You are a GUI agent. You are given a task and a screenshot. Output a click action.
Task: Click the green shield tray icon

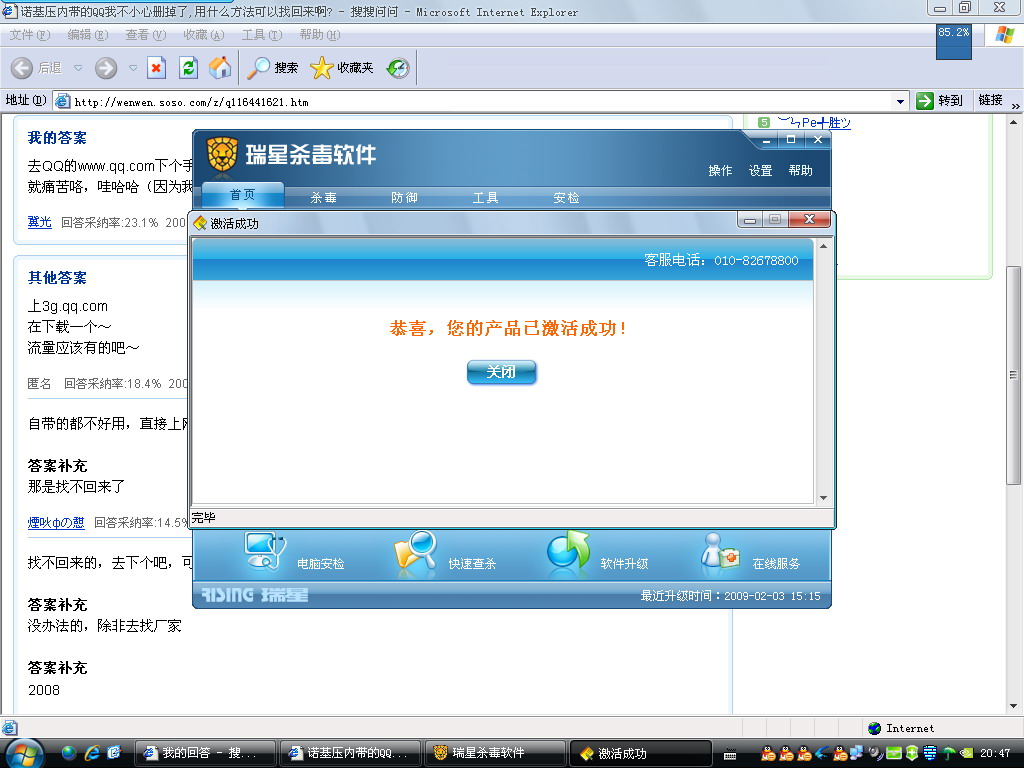pyautogui.click(x=912, y=753)
